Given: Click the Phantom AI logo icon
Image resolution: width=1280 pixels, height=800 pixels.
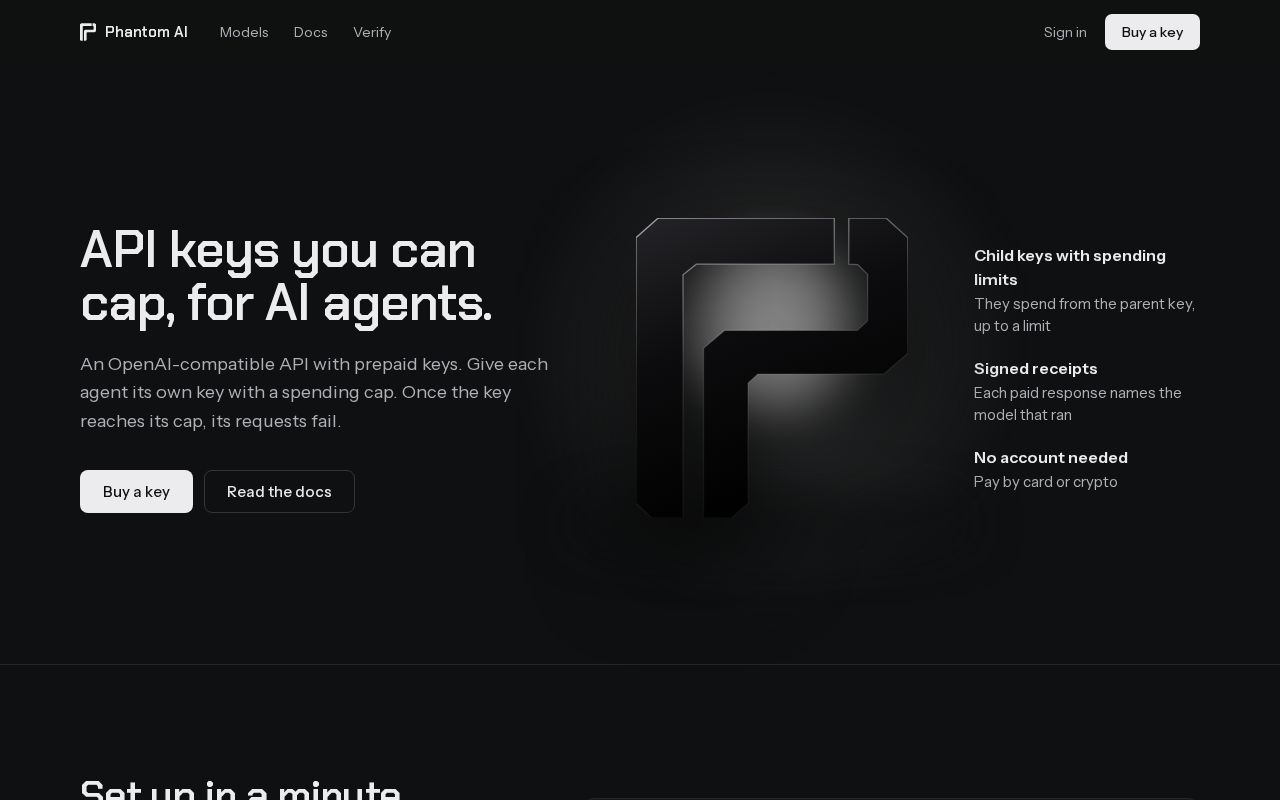Looking at the screenshot, I should (88, 32).
